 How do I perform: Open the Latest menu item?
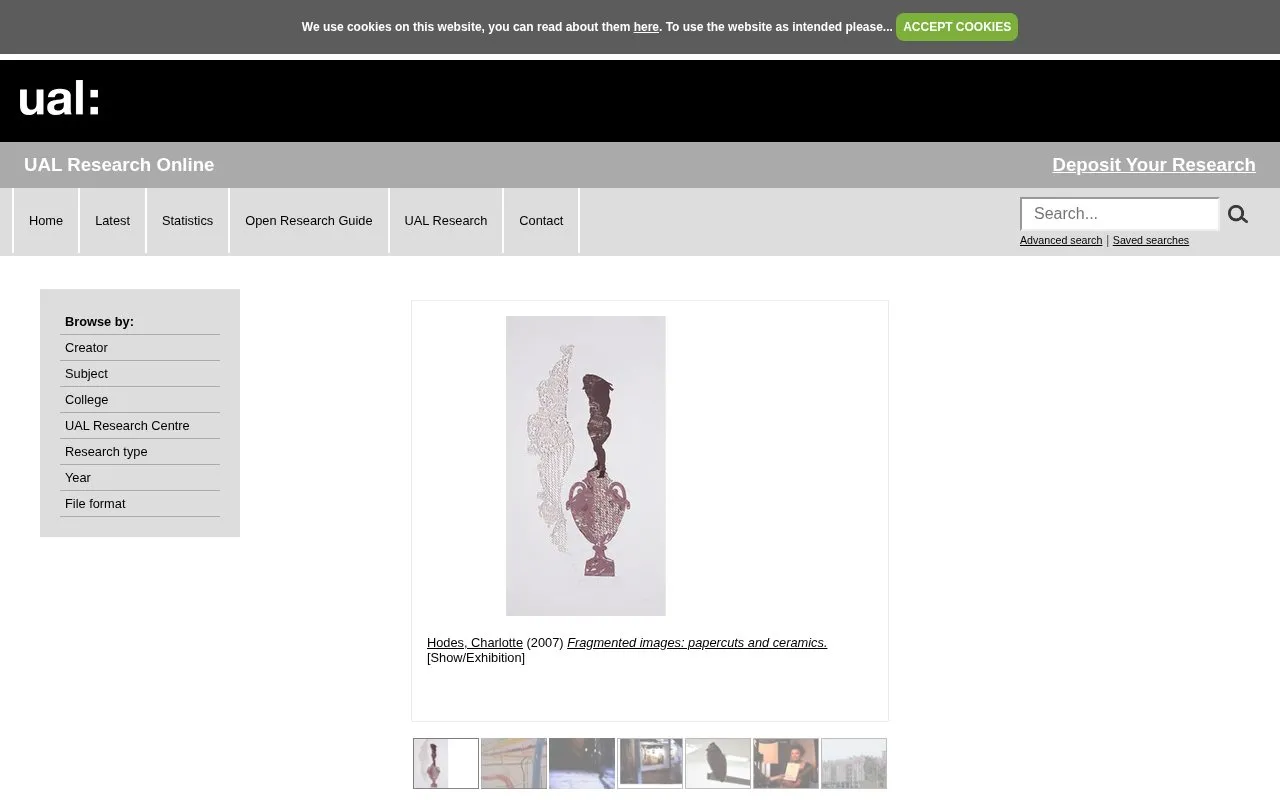click(x=112, y=221)
